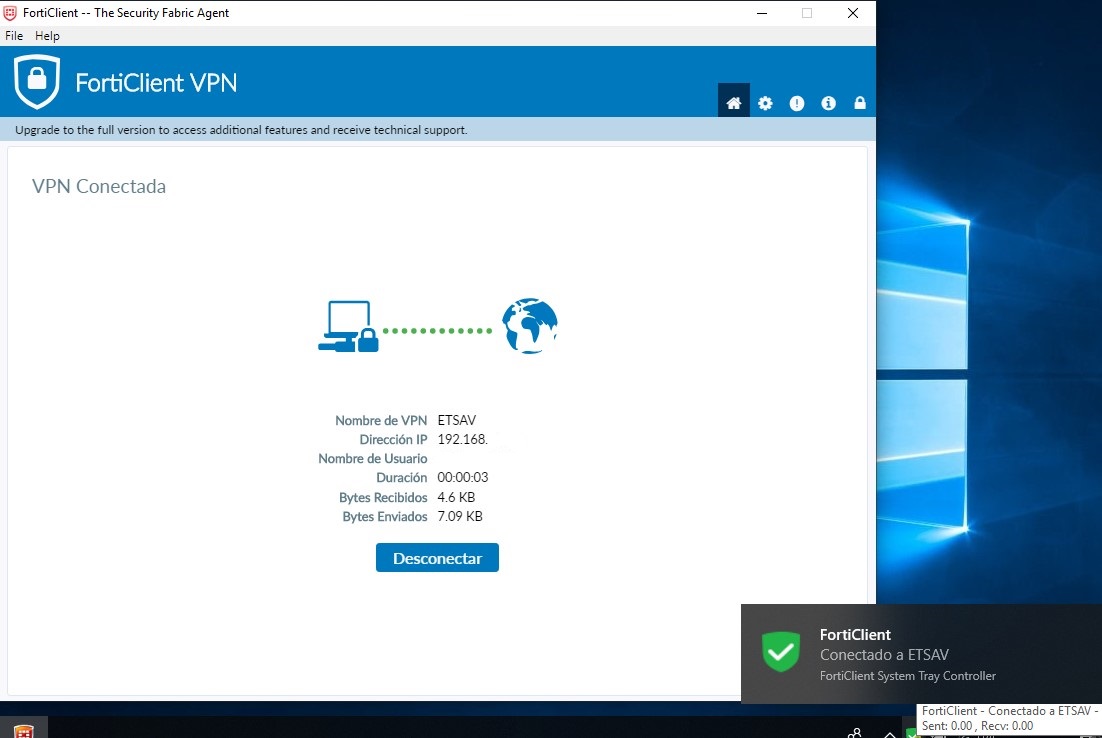Expand the hidden system tray icons chevron
The image size is (1102, 738).
tap(889, 733)
